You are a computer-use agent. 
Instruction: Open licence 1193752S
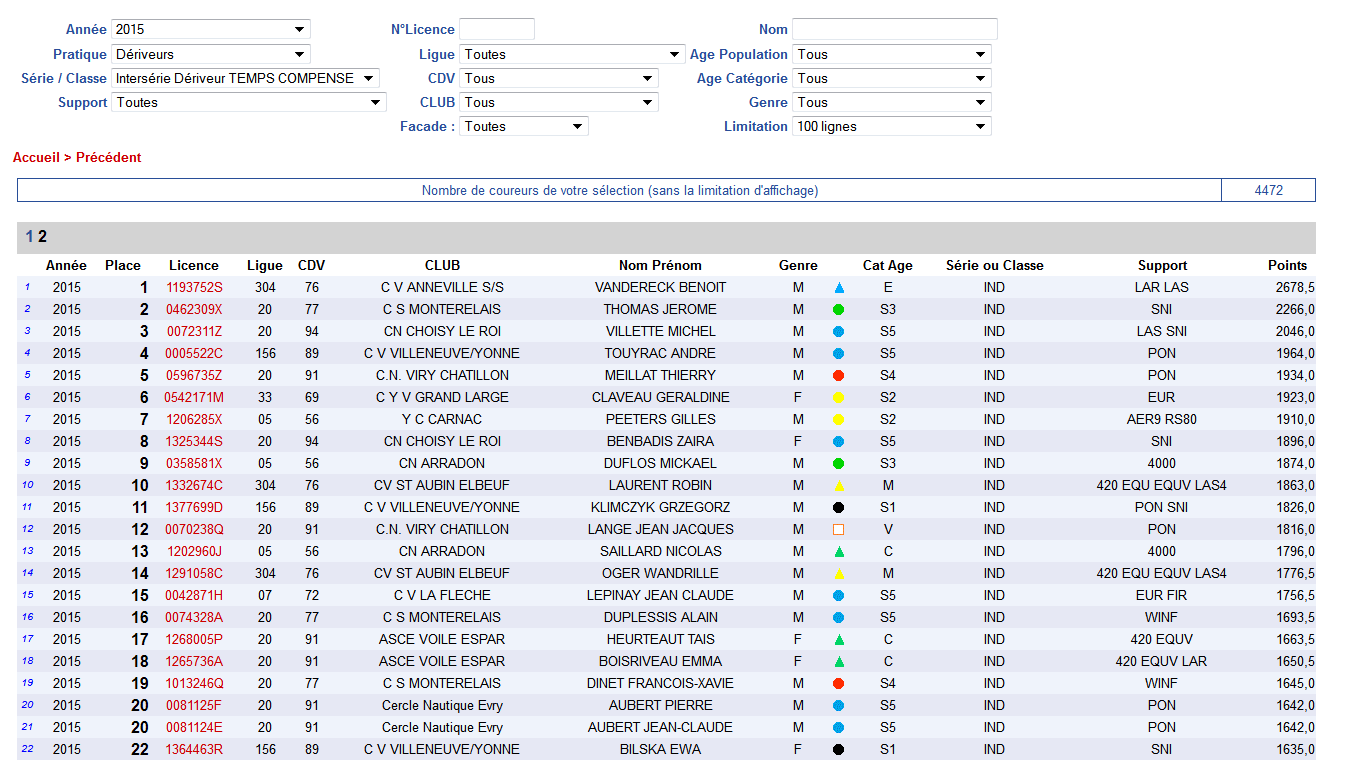[x=194, y=287]
